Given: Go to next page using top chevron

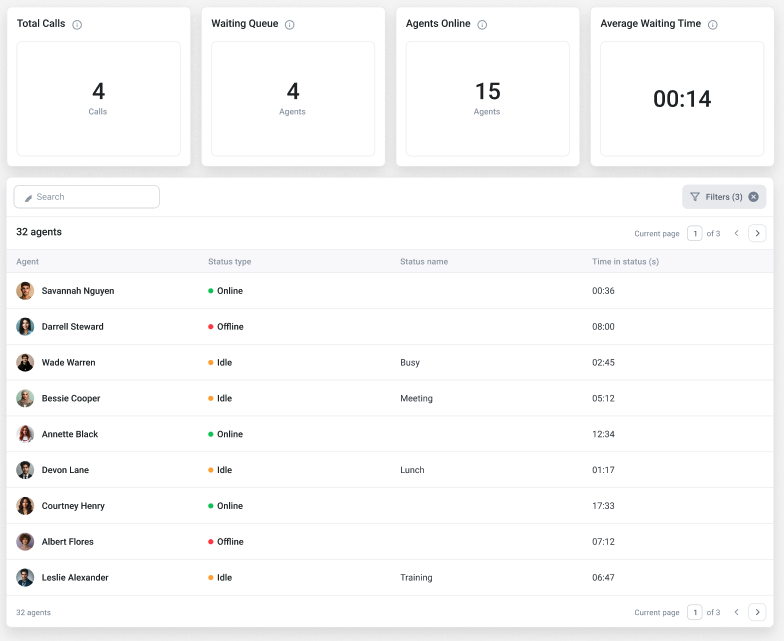Looking at the screenshot, I should click(x=757, y=233).
